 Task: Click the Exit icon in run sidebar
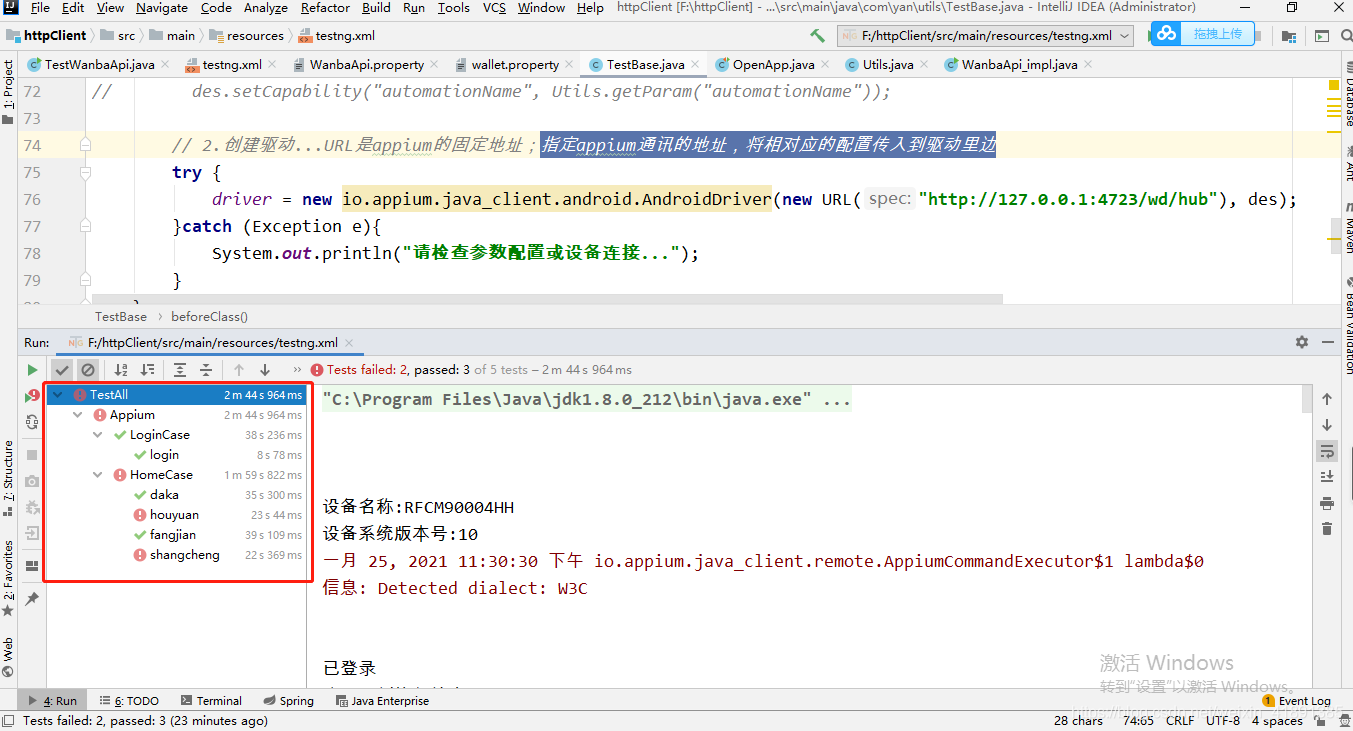point(32,533)
